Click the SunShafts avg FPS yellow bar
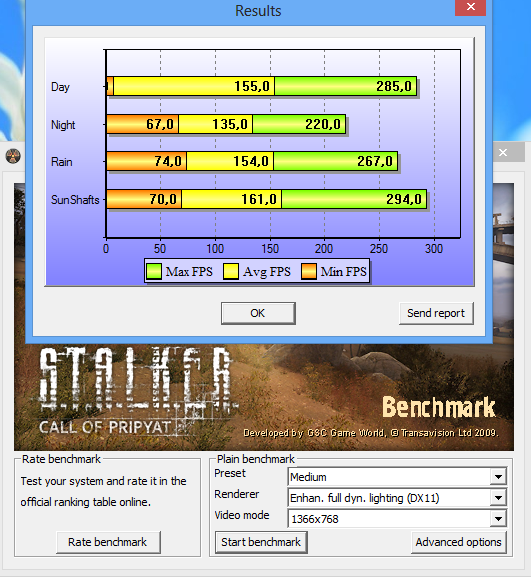Viewport: 531px width, 577px height. (x=231, y=199)
